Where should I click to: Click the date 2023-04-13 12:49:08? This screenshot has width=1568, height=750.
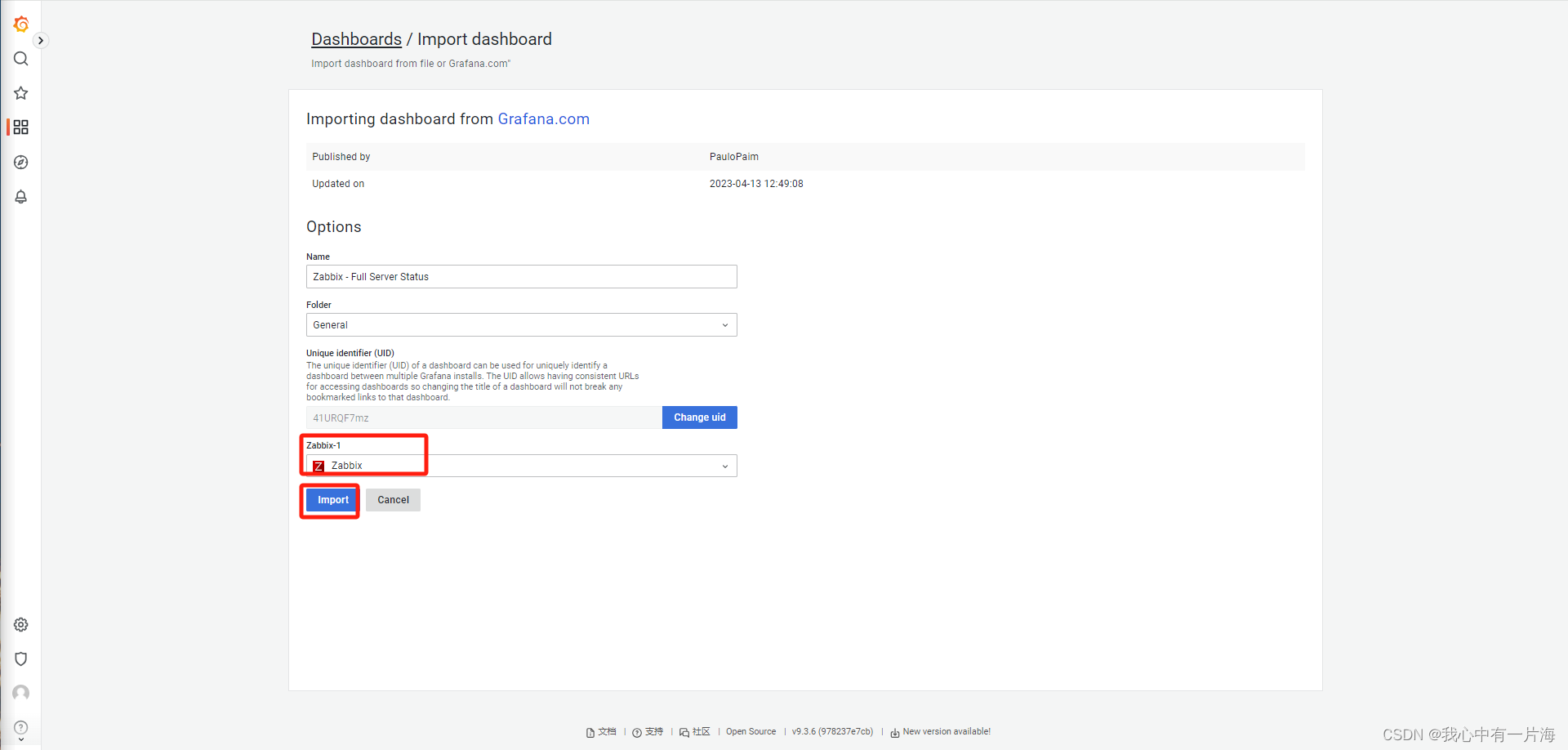pyautogui.click(x=756, y=184)
